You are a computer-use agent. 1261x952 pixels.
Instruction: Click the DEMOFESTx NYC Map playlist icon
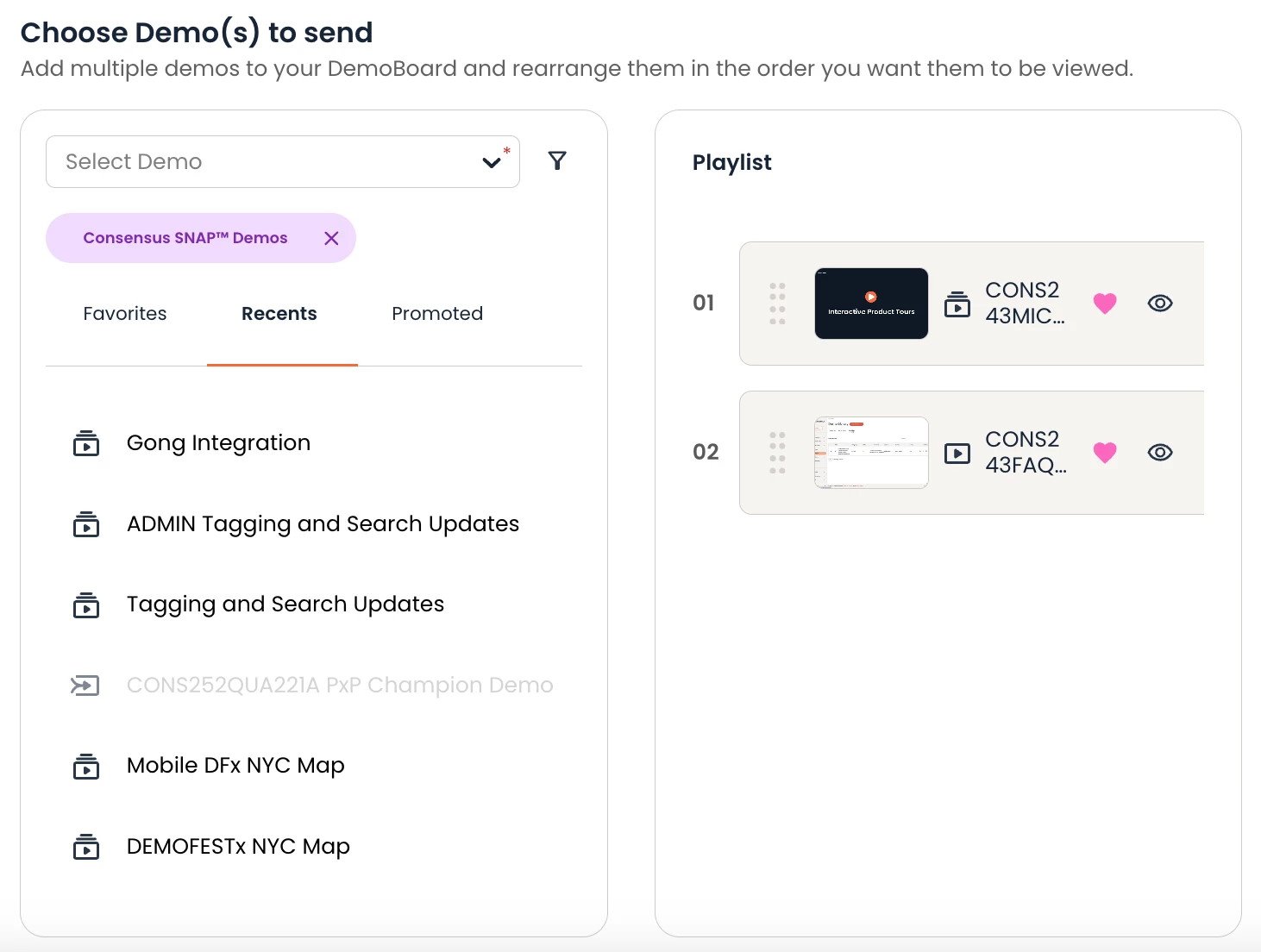click(x=86, y=847)
